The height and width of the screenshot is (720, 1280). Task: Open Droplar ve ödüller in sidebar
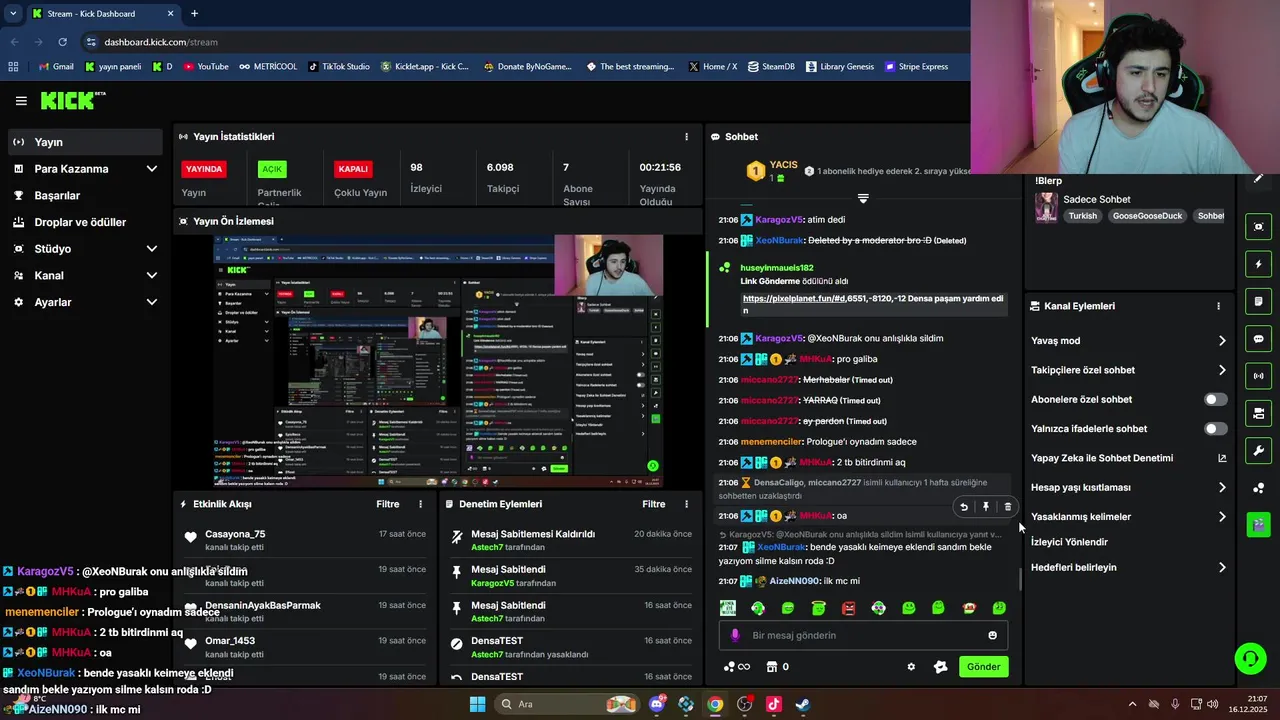[85, 222]
